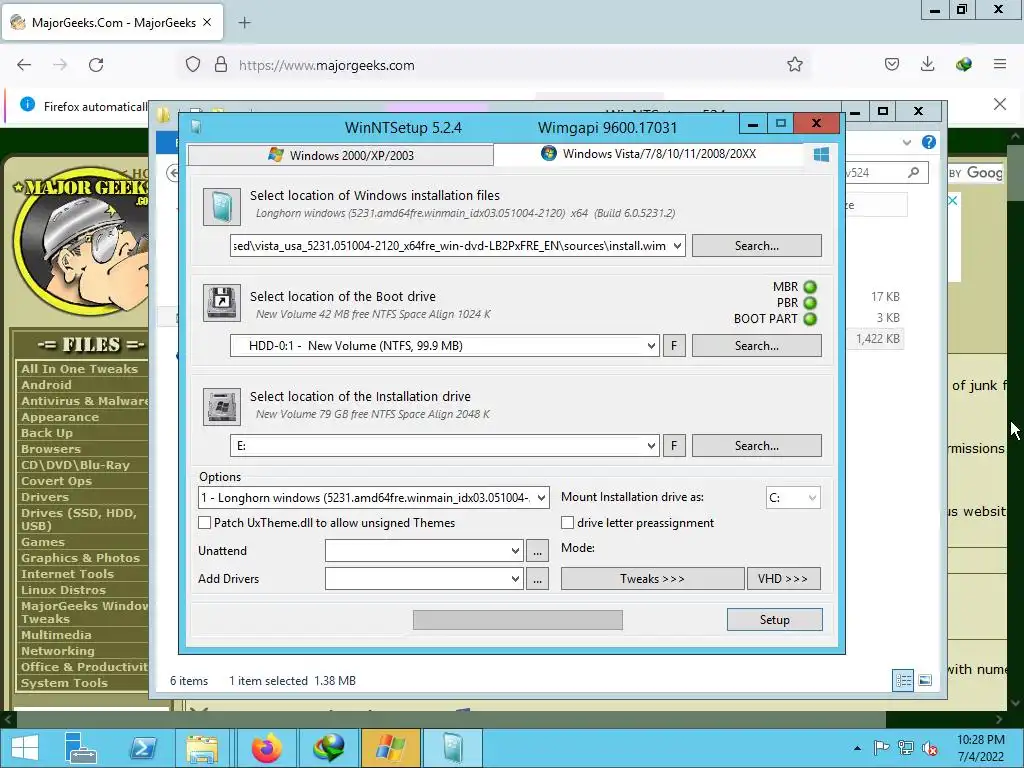Browse for Unattend file with ... button
The width and height of the screenshot is (1024, 768).
click(x=537, y=551)
